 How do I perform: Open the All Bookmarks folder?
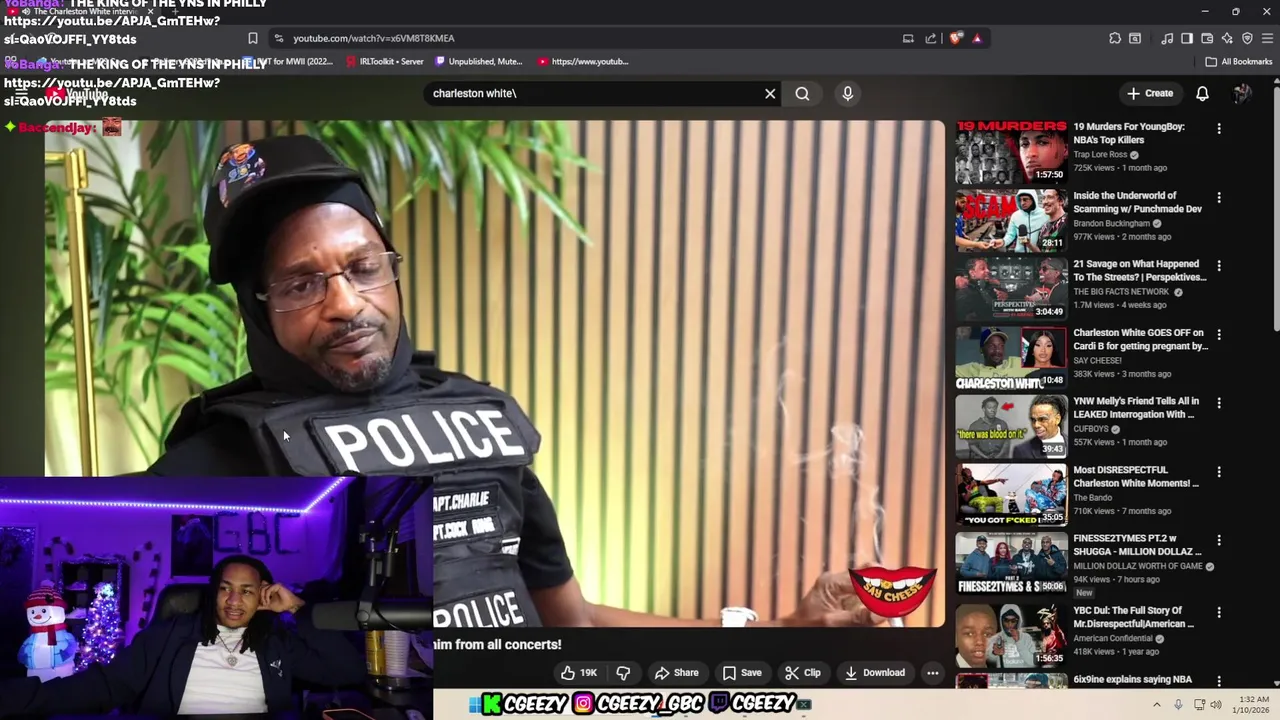click(1238, 61)
